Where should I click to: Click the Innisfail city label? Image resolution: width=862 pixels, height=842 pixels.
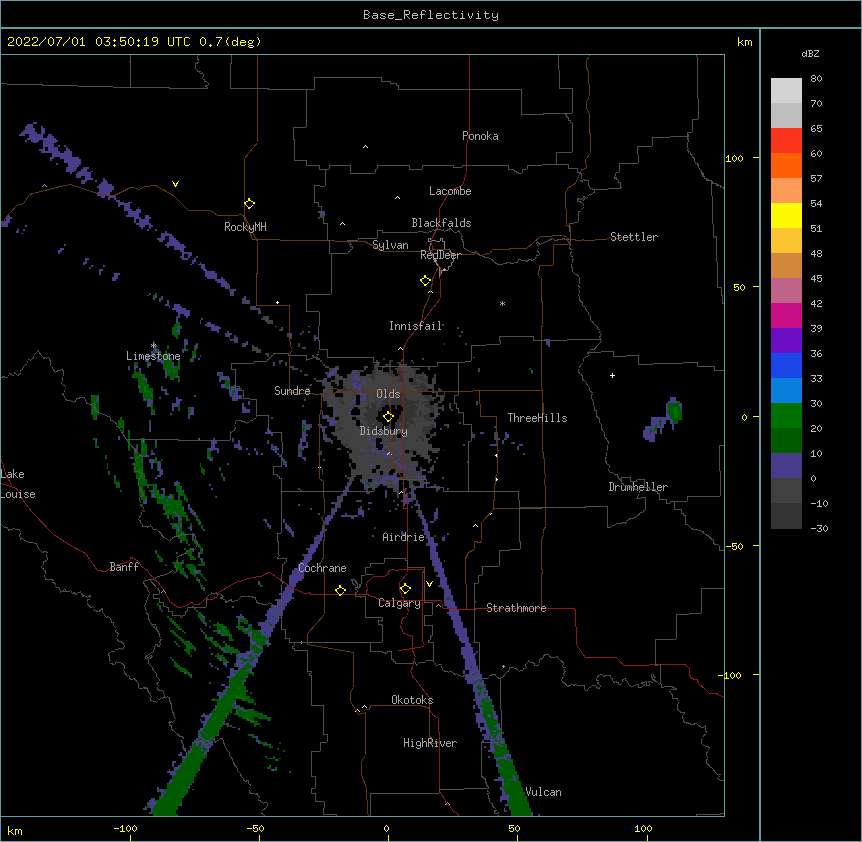point(415,326)
